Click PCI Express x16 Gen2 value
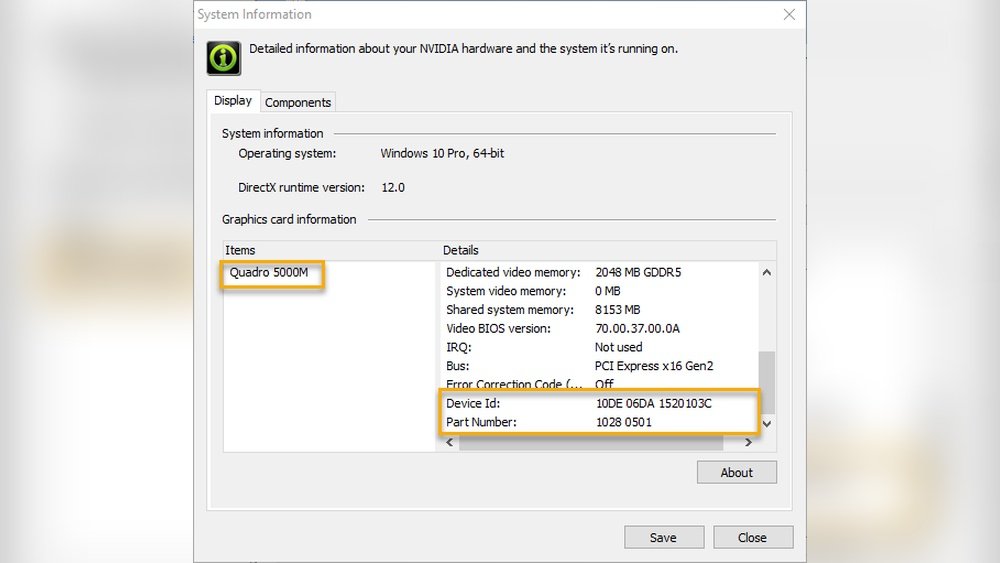1000x563 pixels. coord(654,366)
